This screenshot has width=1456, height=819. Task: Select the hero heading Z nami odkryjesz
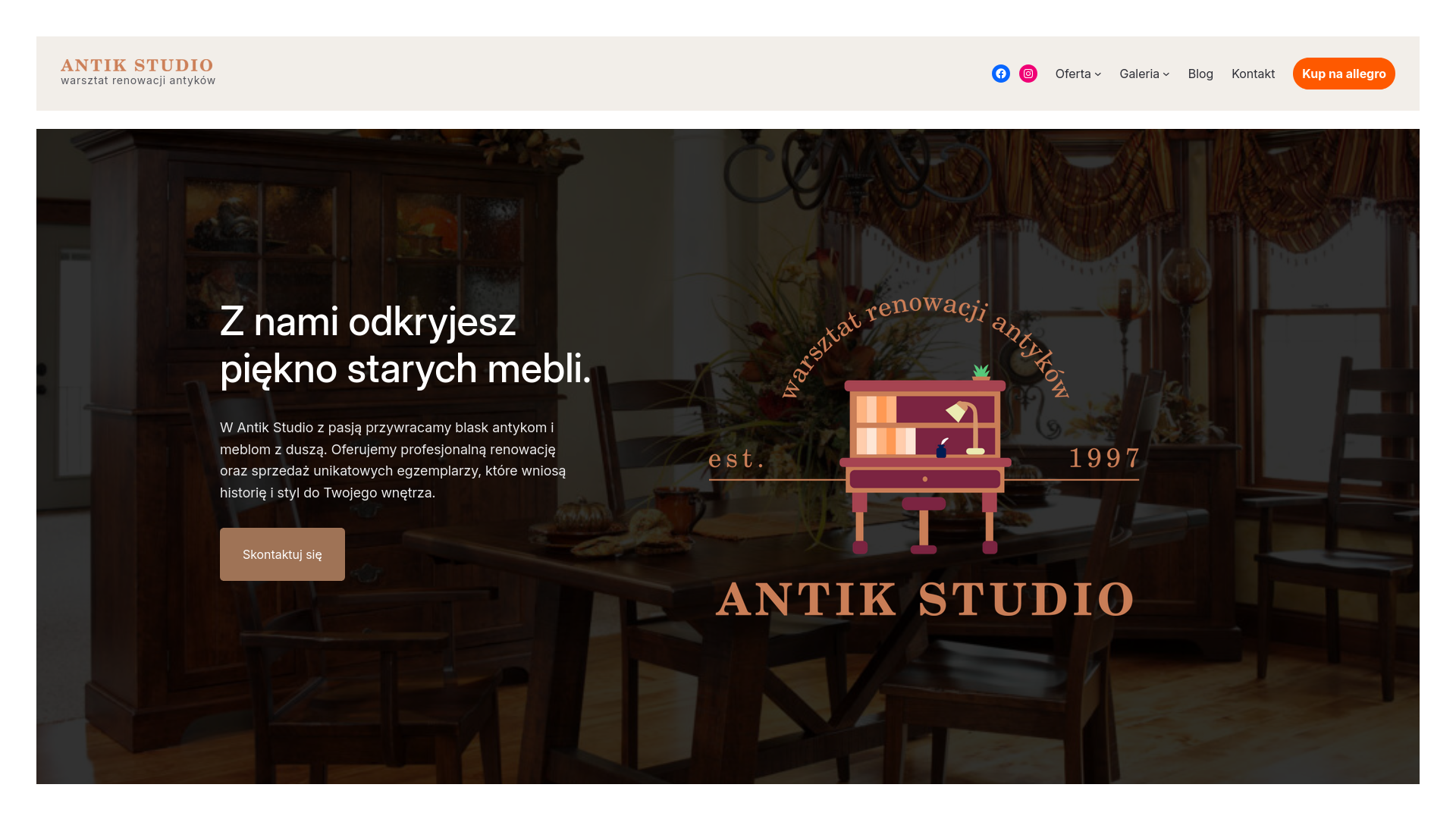(x=368, y=322)
